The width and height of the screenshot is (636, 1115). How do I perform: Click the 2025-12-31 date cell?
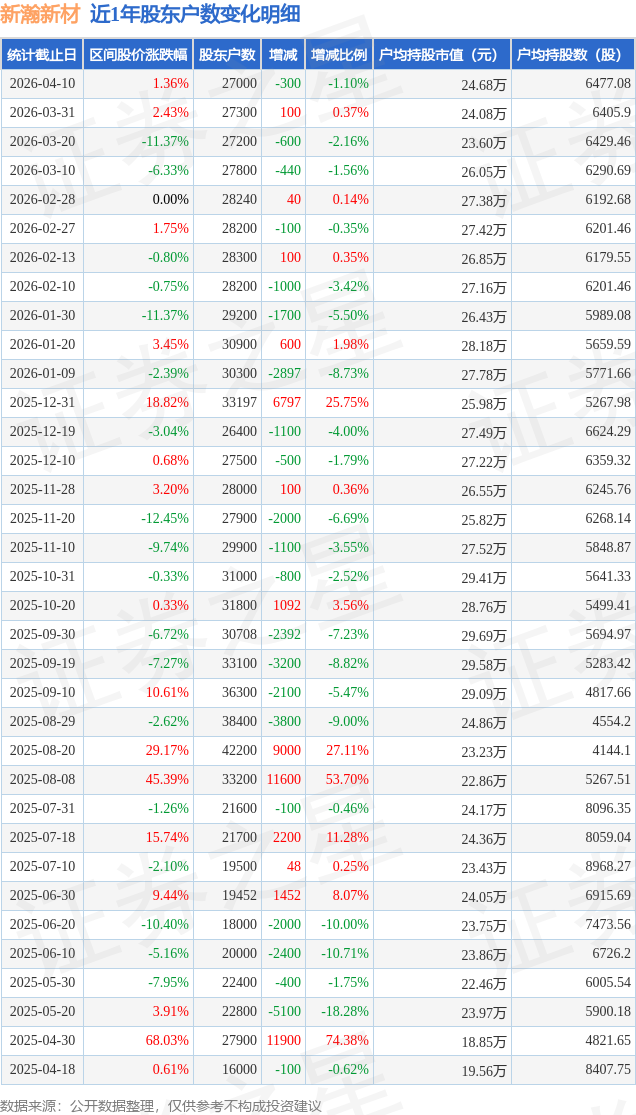click(42, 403)
